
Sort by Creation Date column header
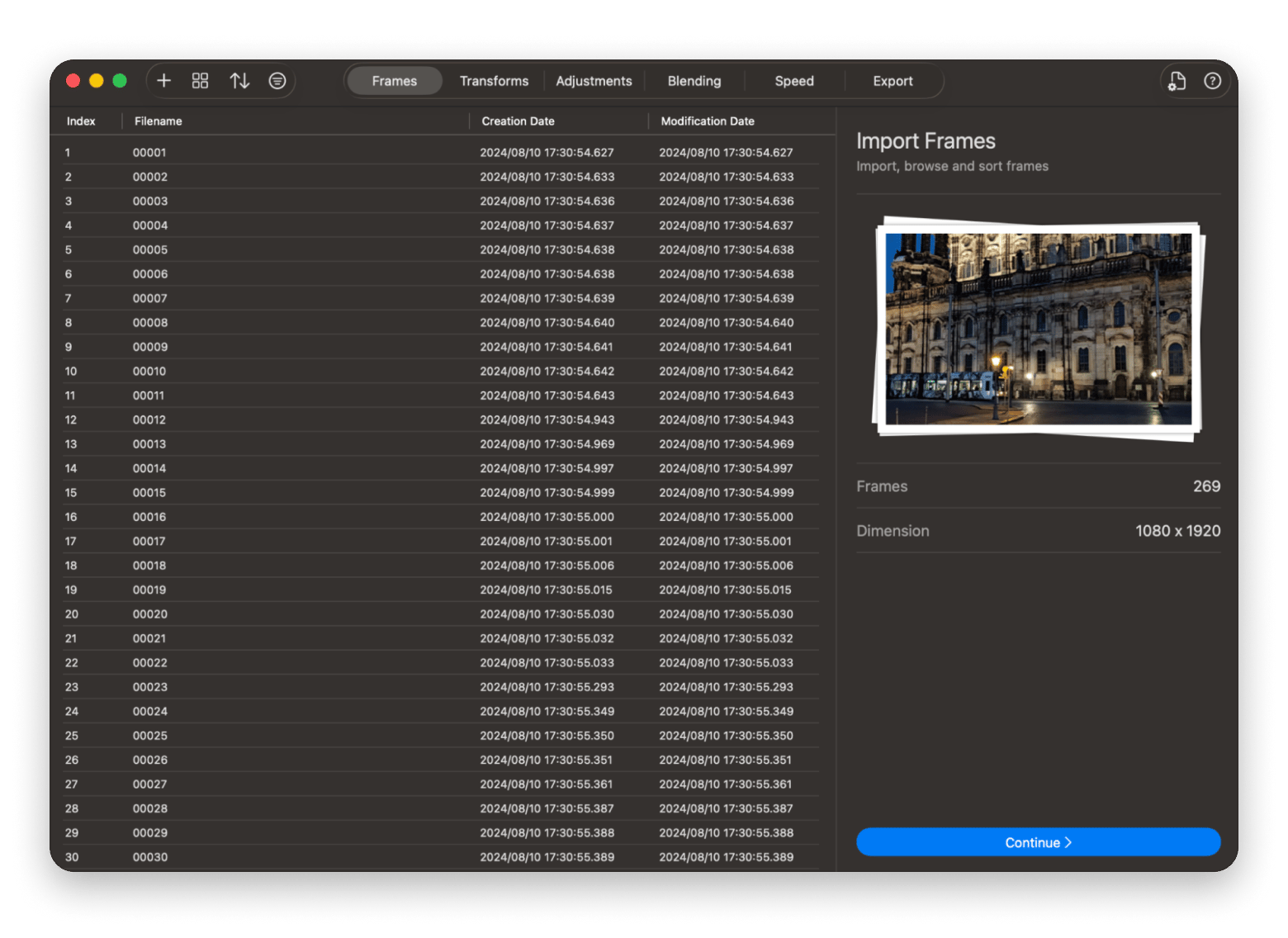(x=518, y=121)
